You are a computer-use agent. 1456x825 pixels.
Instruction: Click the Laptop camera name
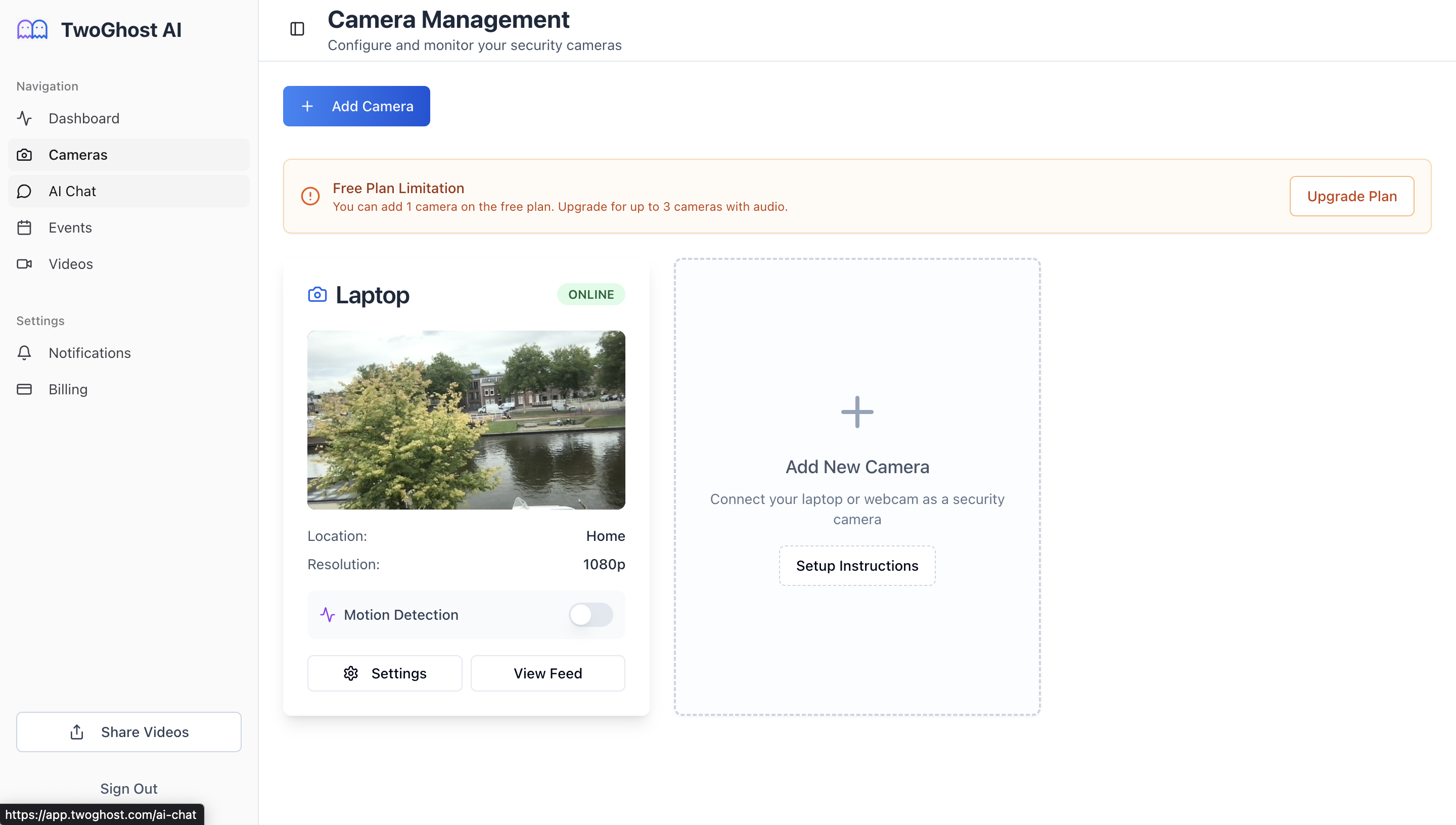372,295
